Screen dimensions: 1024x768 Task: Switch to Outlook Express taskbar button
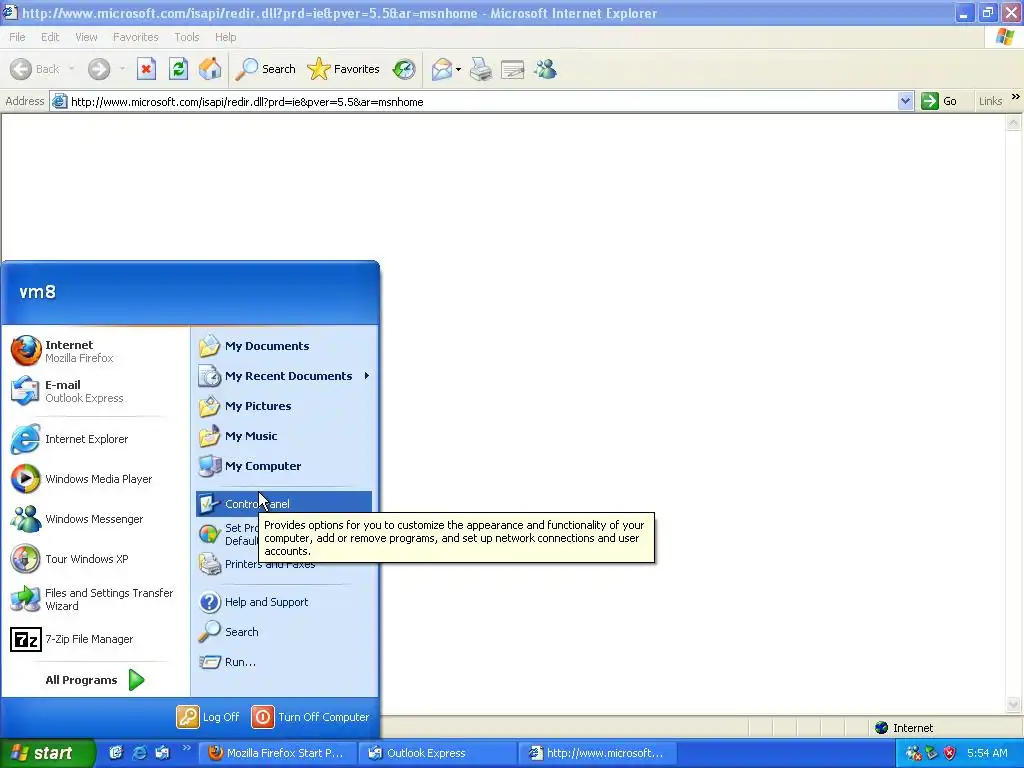pos(437,753)
